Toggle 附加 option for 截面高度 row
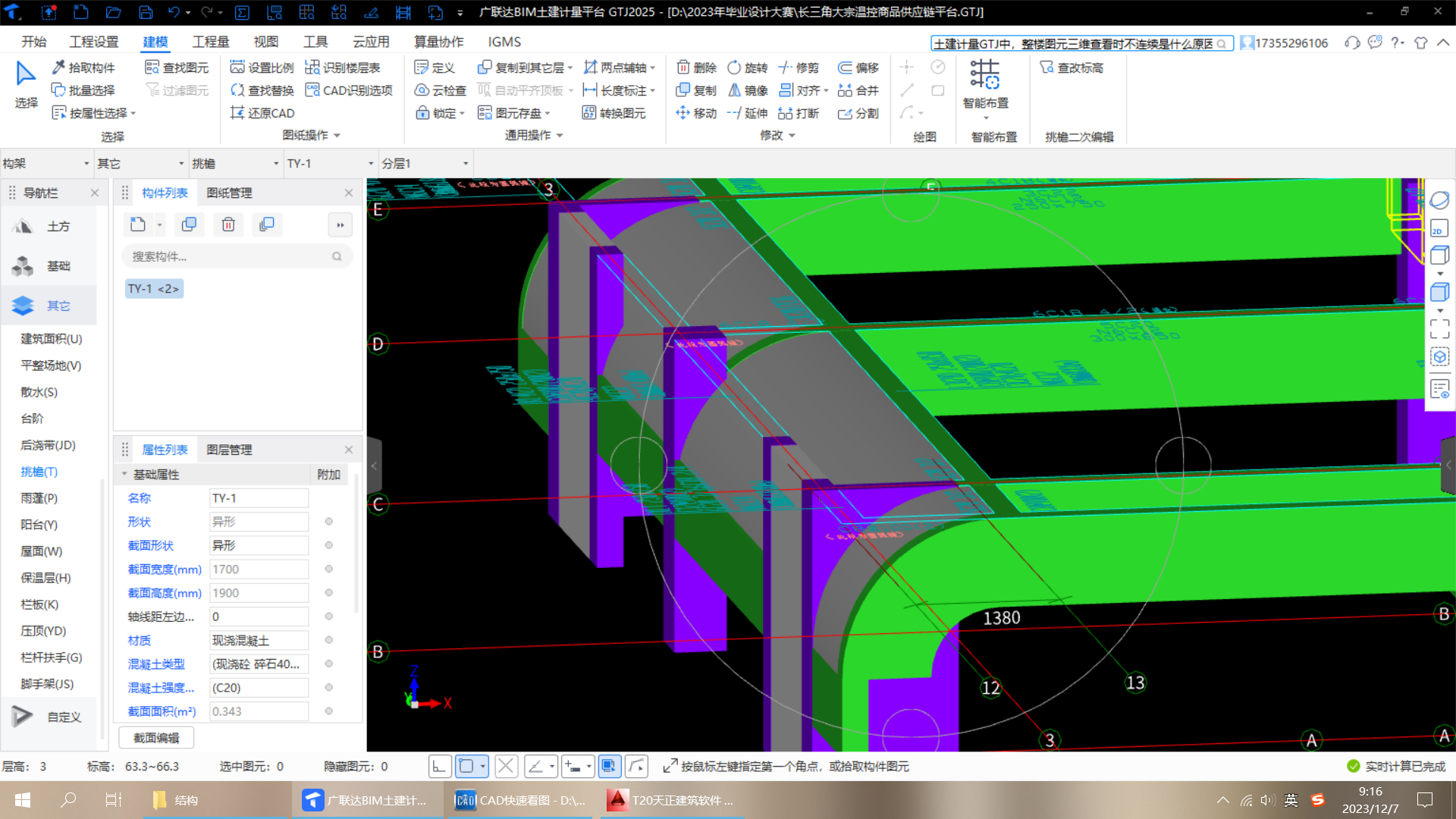This screenshot has width=1456, height=819. [329, 593]
